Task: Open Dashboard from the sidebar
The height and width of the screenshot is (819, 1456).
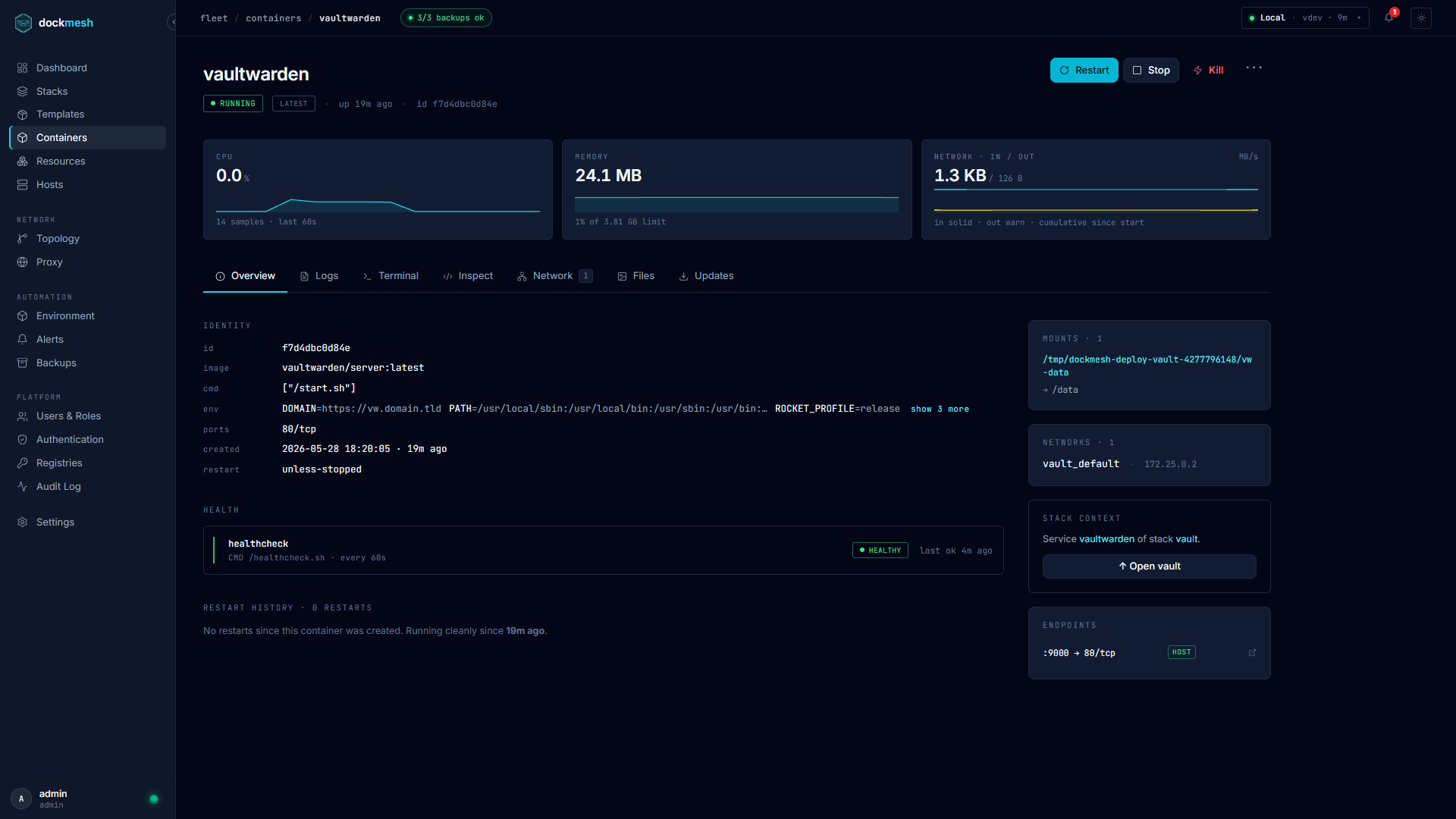Action: 87,67
